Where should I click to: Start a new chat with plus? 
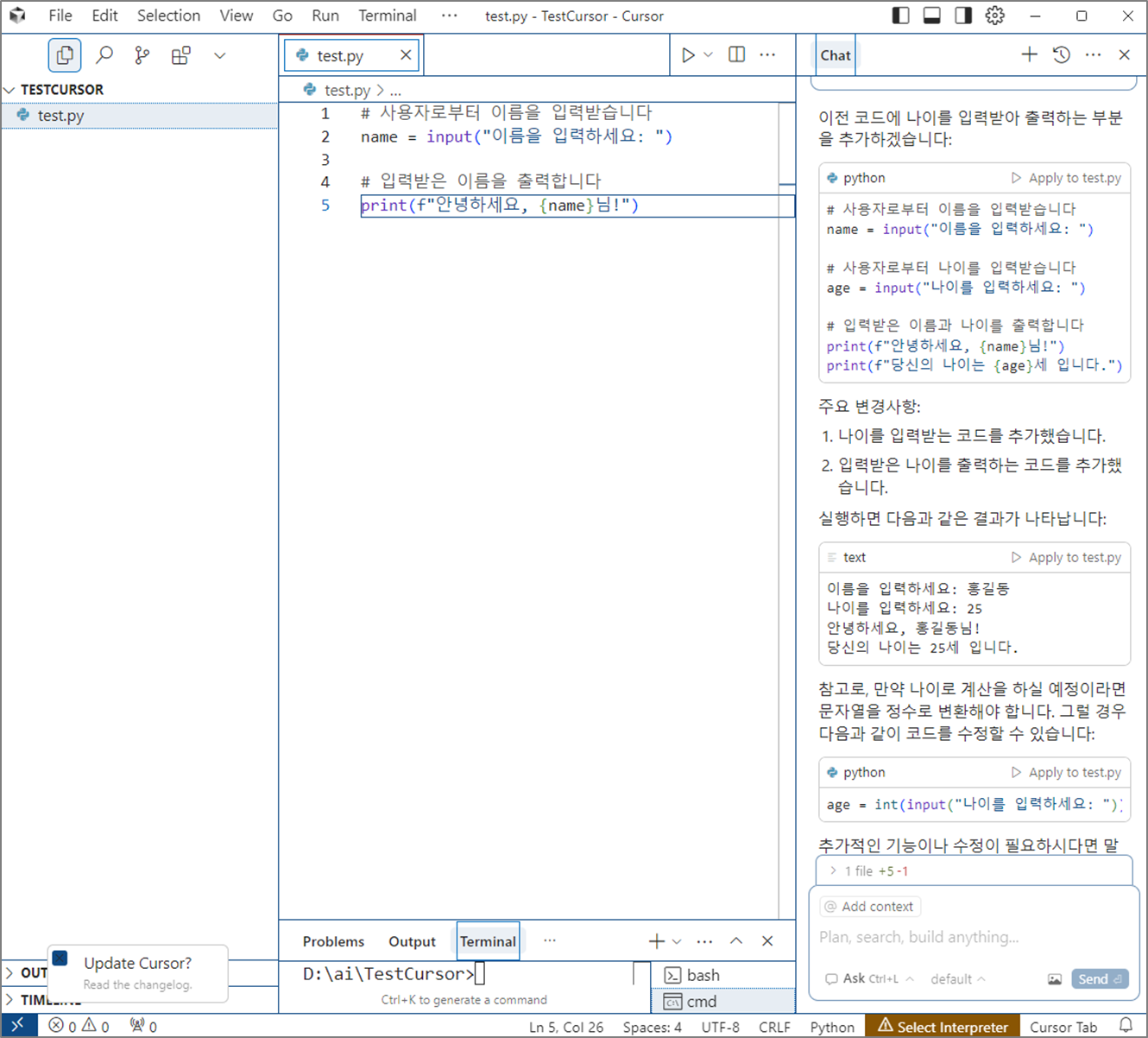1030,54
